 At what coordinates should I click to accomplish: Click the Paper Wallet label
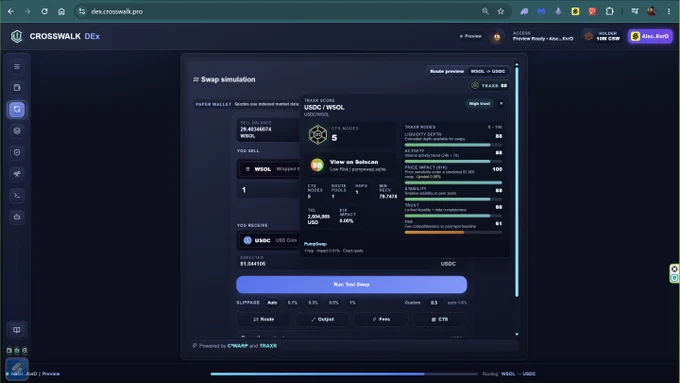(x=213, y=104)
